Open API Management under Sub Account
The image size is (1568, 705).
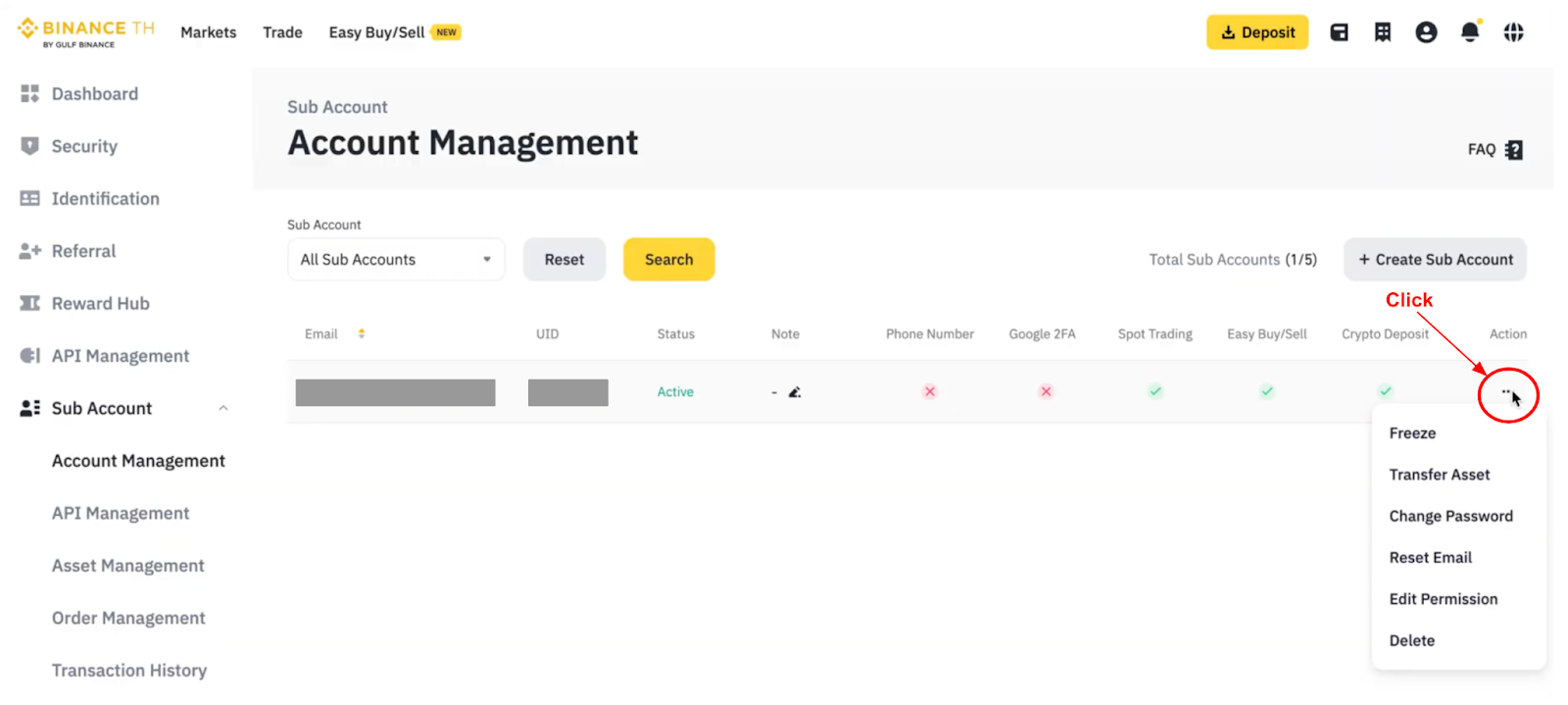click(121, 514)
